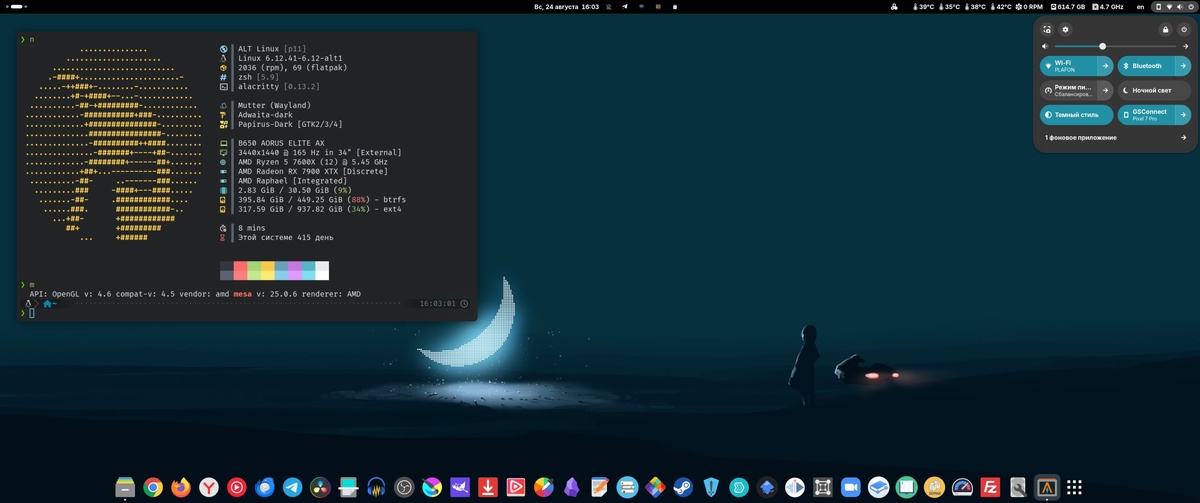Open sound output options arrow next to volume

1184,47
